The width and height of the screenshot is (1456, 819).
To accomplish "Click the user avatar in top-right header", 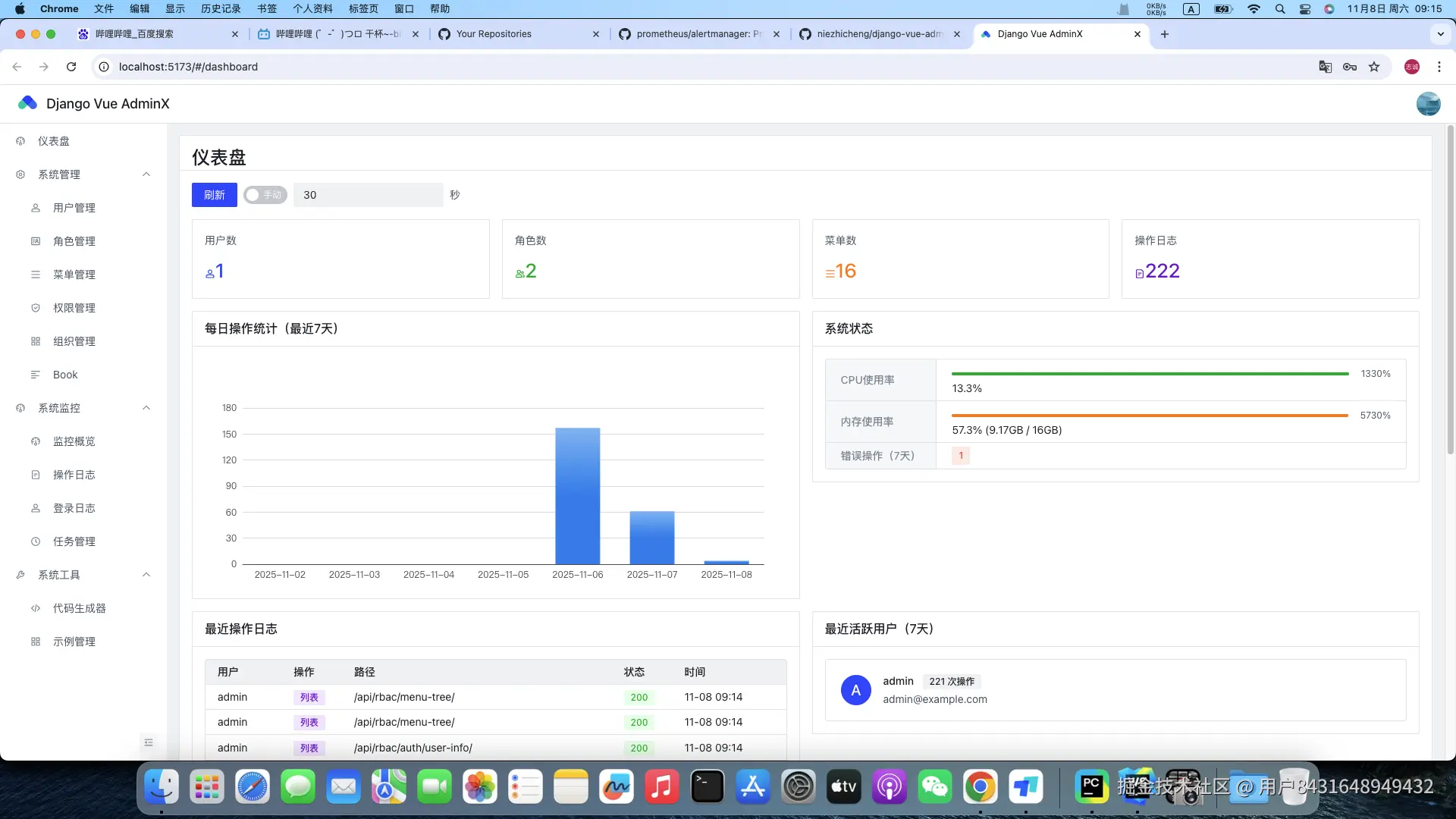I will (x=1428, y=104).
